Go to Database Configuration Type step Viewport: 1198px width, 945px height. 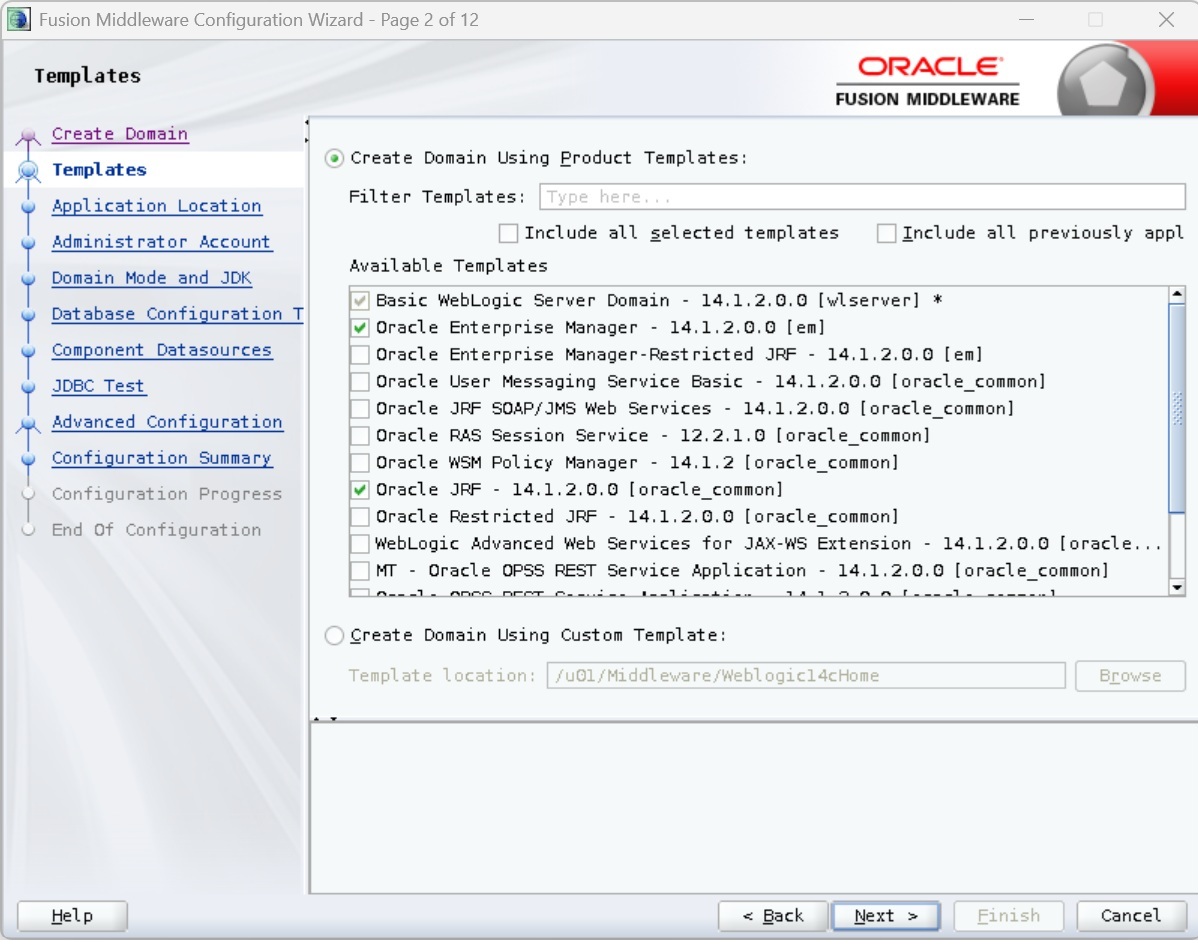point(177,313)
